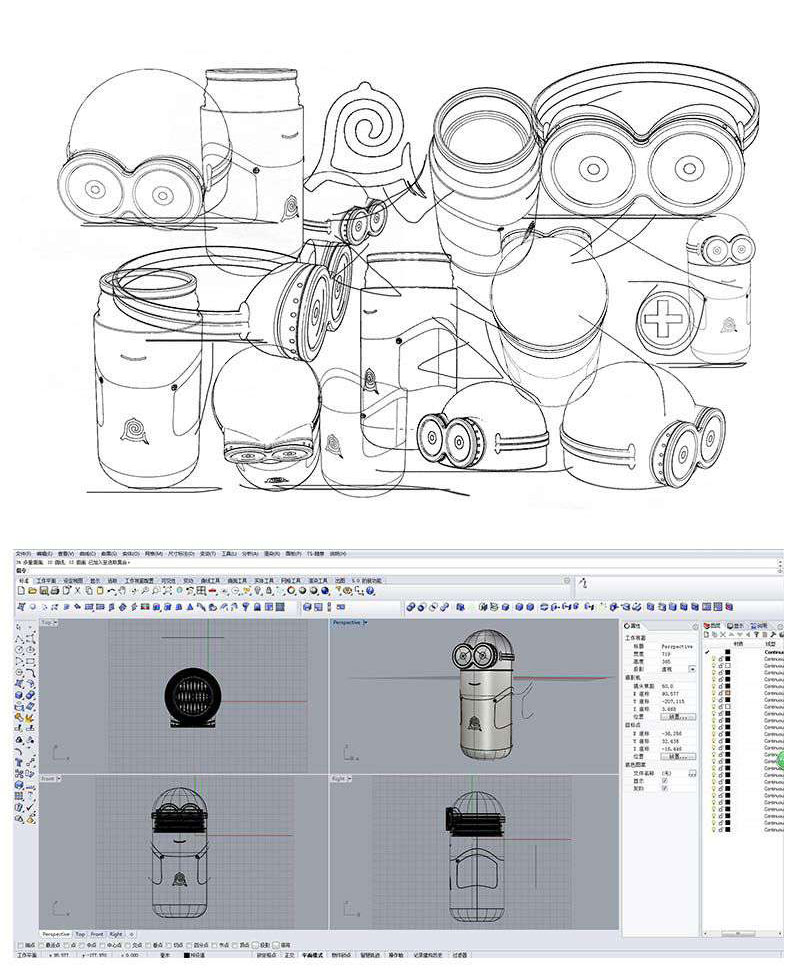Open the Edit Layers color wheel icon
800x969 pixels.
pyautogui.click(x=292, y=591)
